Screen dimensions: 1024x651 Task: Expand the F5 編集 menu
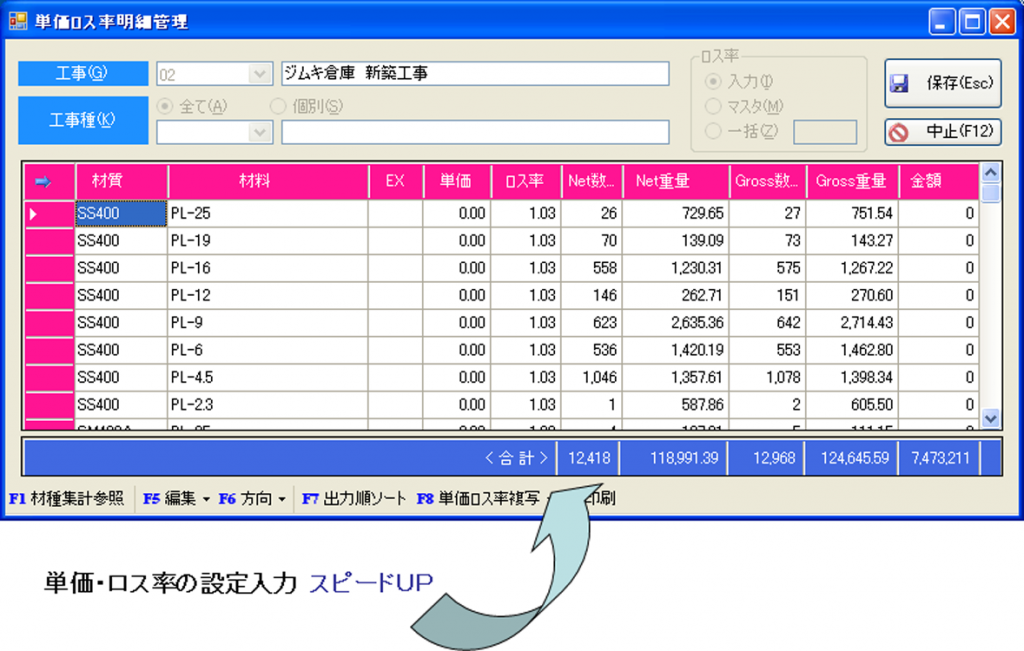coord(176,499)
